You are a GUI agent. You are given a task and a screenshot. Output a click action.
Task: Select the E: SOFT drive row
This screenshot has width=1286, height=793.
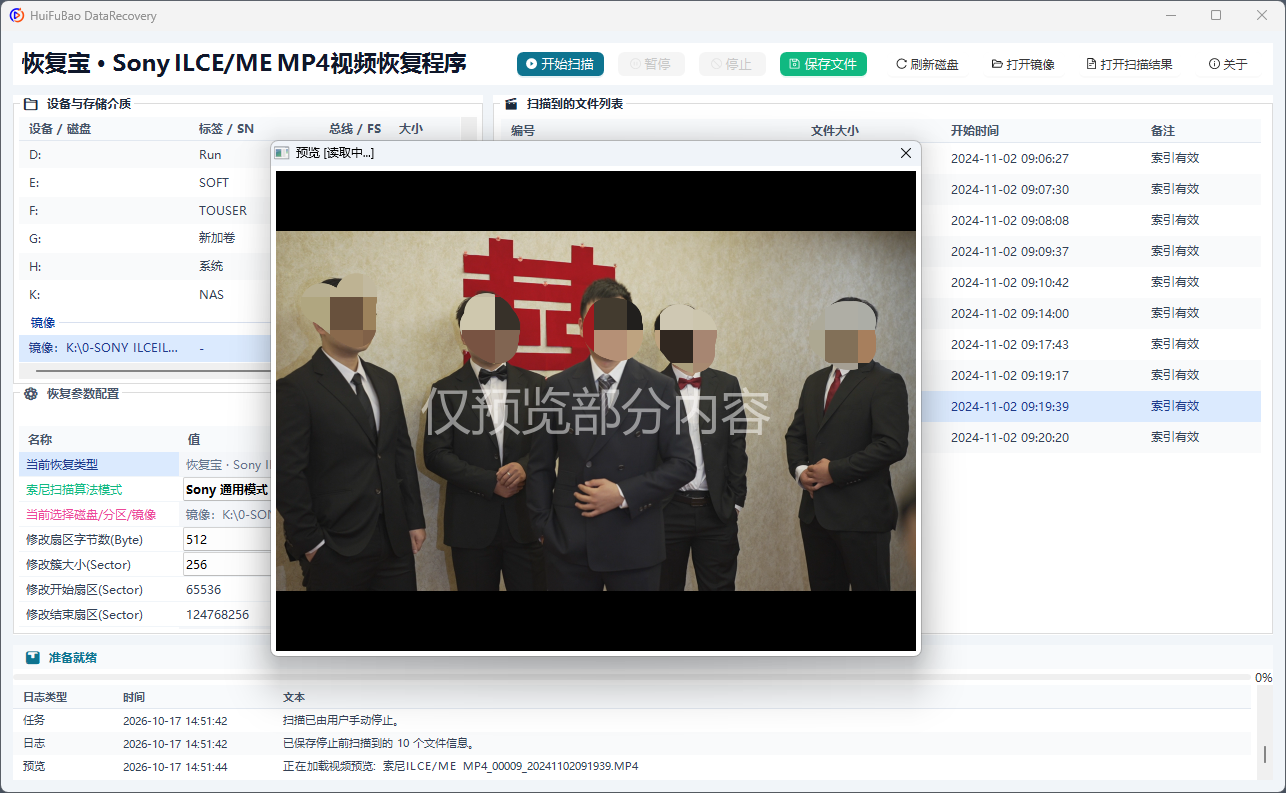point(146,183)
